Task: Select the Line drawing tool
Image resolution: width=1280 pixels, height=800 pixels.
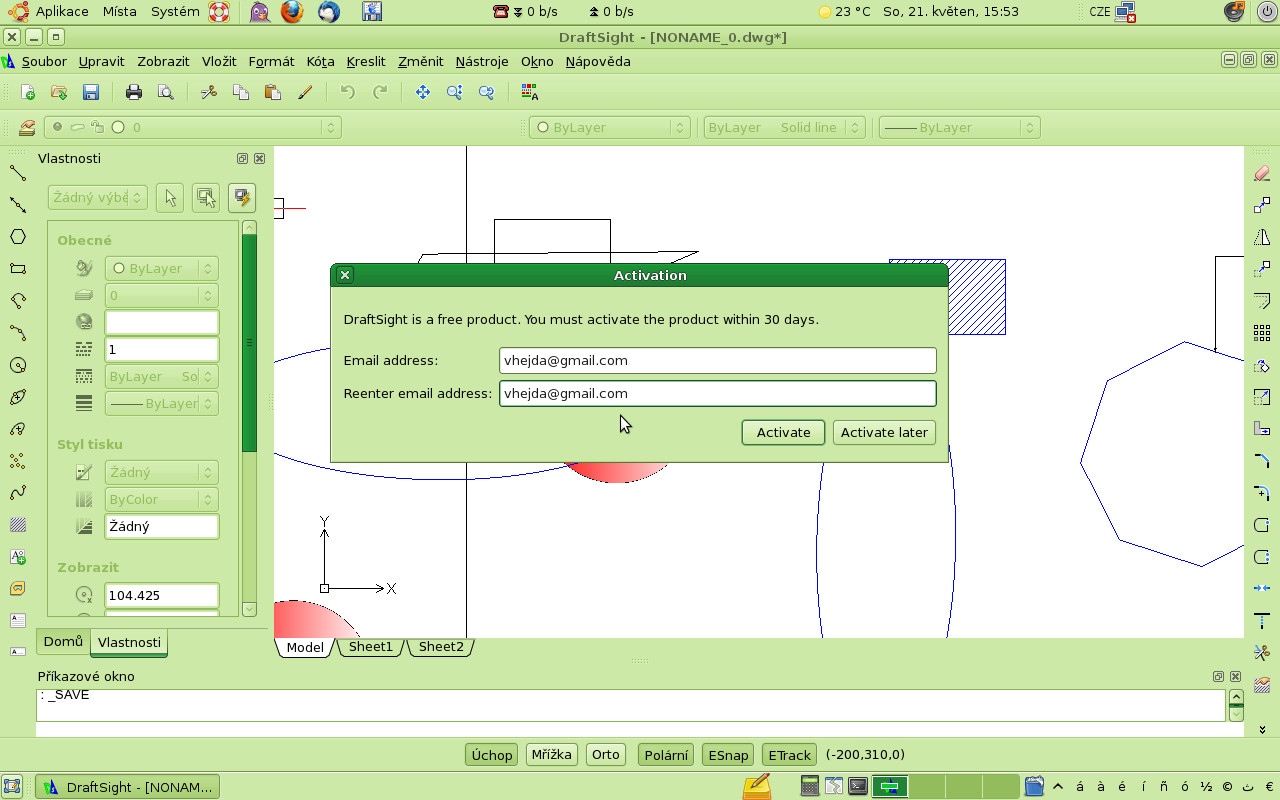Action: click(17, 173)
